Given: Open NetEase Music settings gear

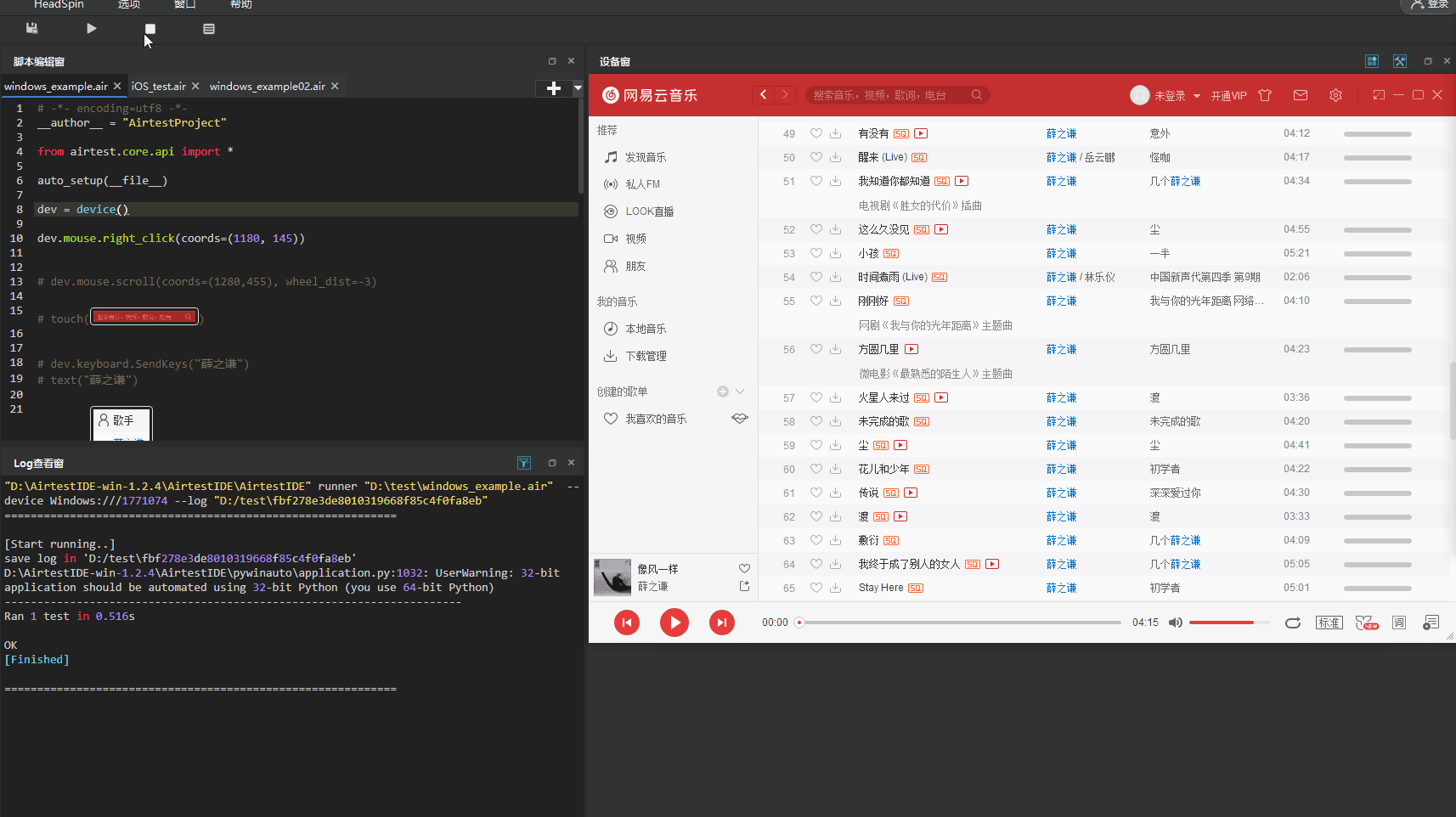Looking at the screenshot, I should pos(1335,95).
